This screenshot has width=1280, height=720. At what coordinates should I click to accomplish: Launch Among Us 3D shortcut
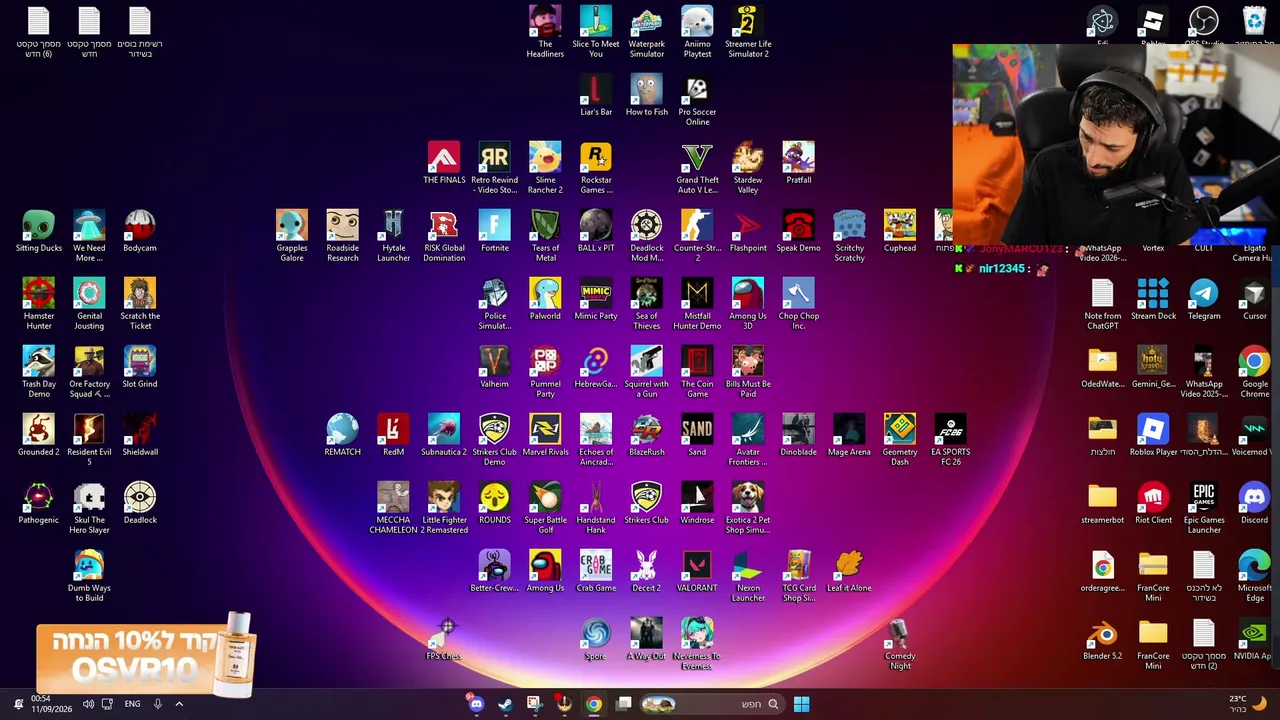click(x=748, y=304)
